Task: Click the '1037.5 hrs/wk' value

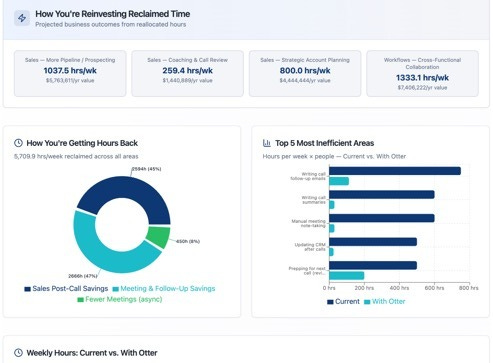Action: coord(70,71)
